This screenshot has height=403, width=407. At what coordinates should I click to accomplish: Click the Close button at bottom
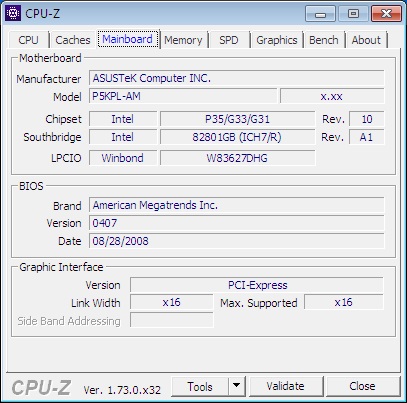pyautogui.click(x=362, y=387)
